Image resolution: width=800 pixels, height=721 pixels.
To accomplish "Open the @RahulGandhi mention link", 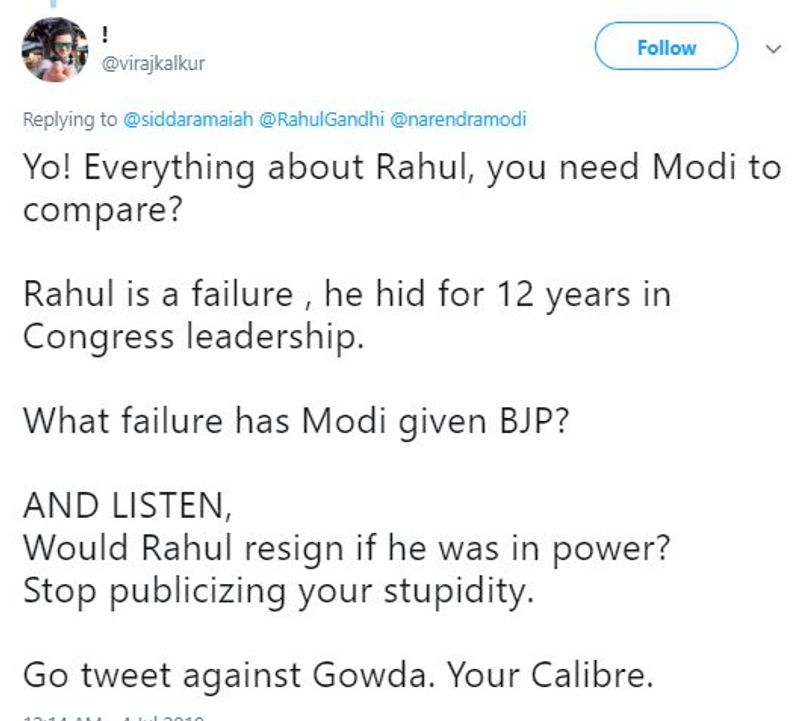I will pyautogui.click(x=321, y=119).
